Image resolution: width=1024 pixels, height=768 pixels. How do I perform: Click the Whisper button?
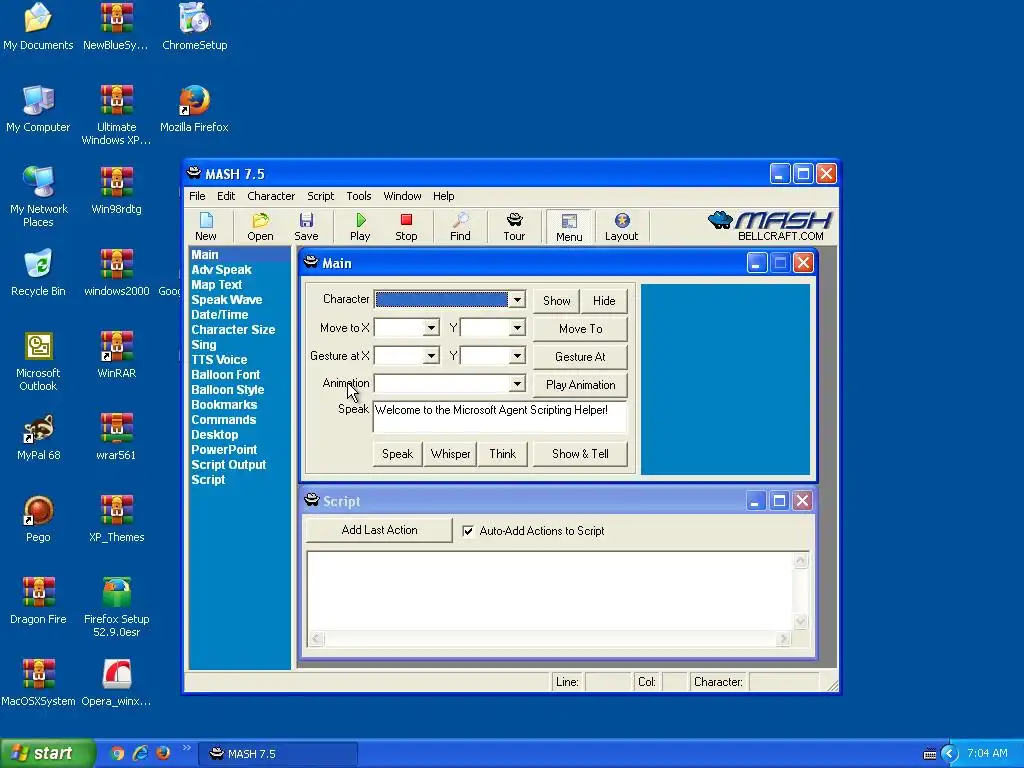451,454
